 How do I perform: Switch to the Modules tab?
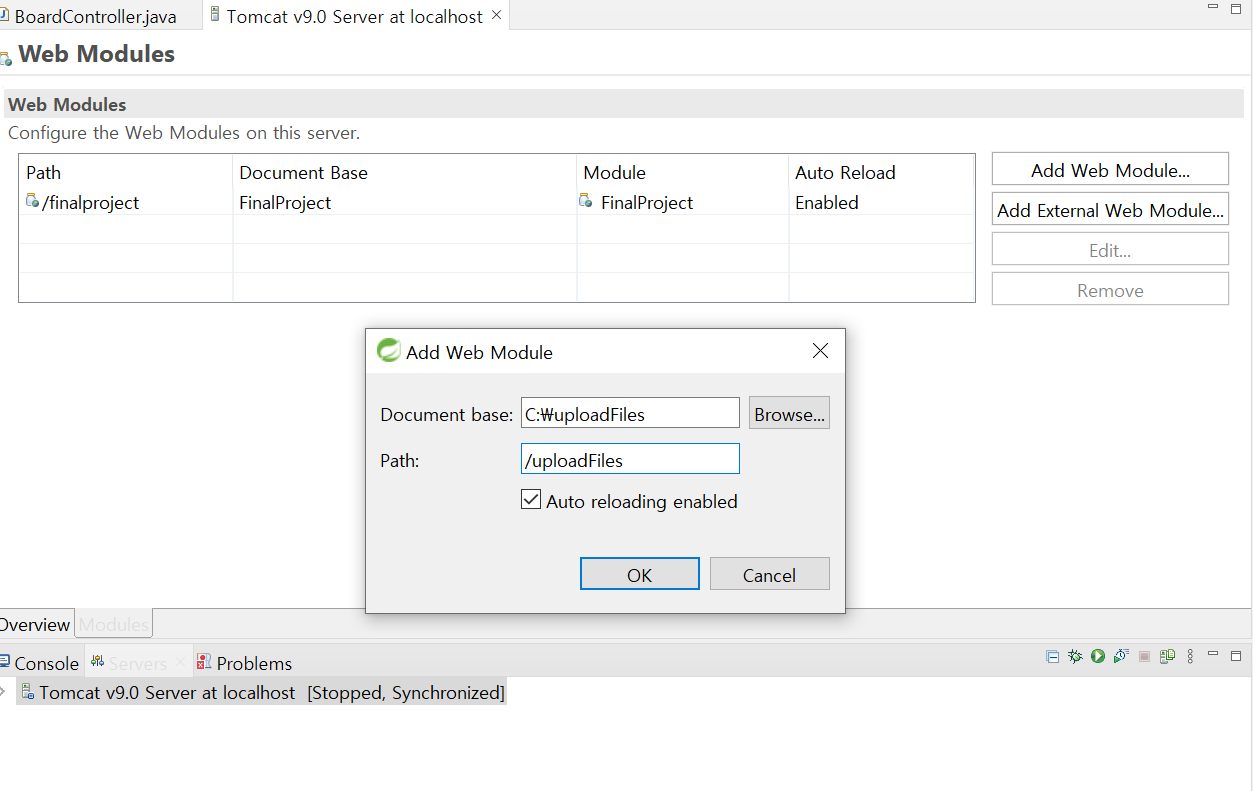[x=114, y=624]
